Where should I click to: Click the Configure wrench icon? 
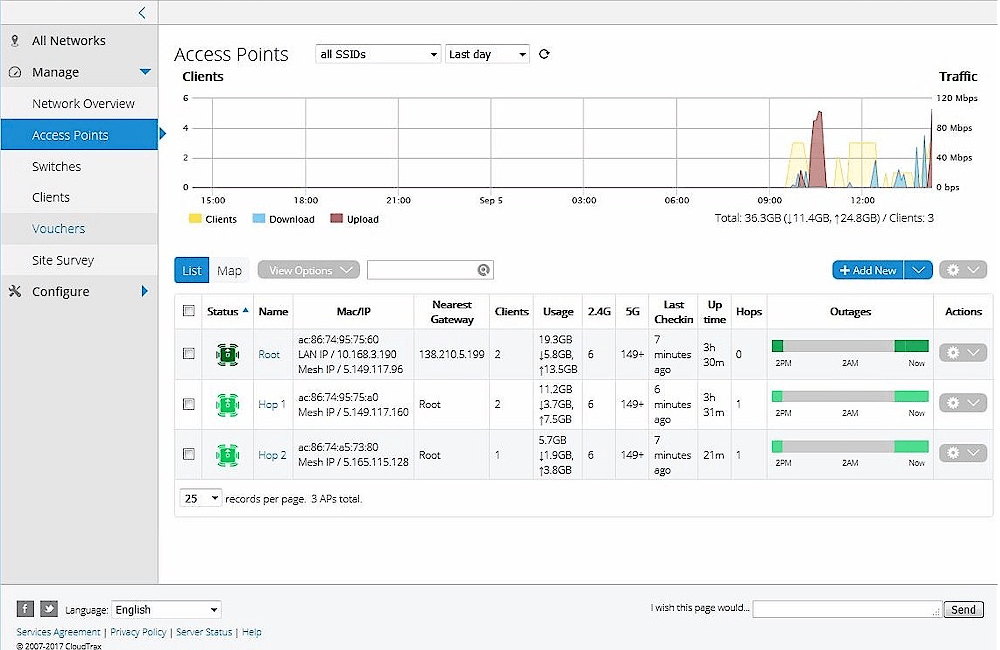tap(15, 292)
